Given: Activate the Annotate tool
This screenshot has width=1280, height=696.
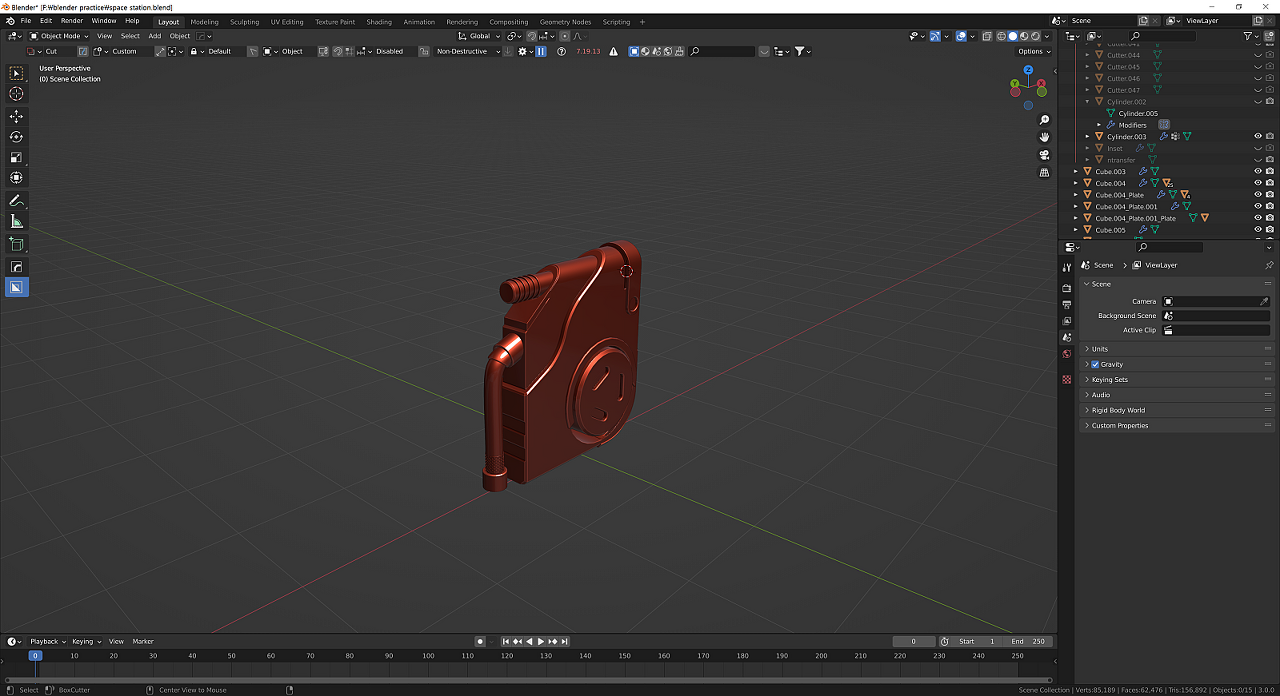Looking at the screenshot, I should point(16,201).
